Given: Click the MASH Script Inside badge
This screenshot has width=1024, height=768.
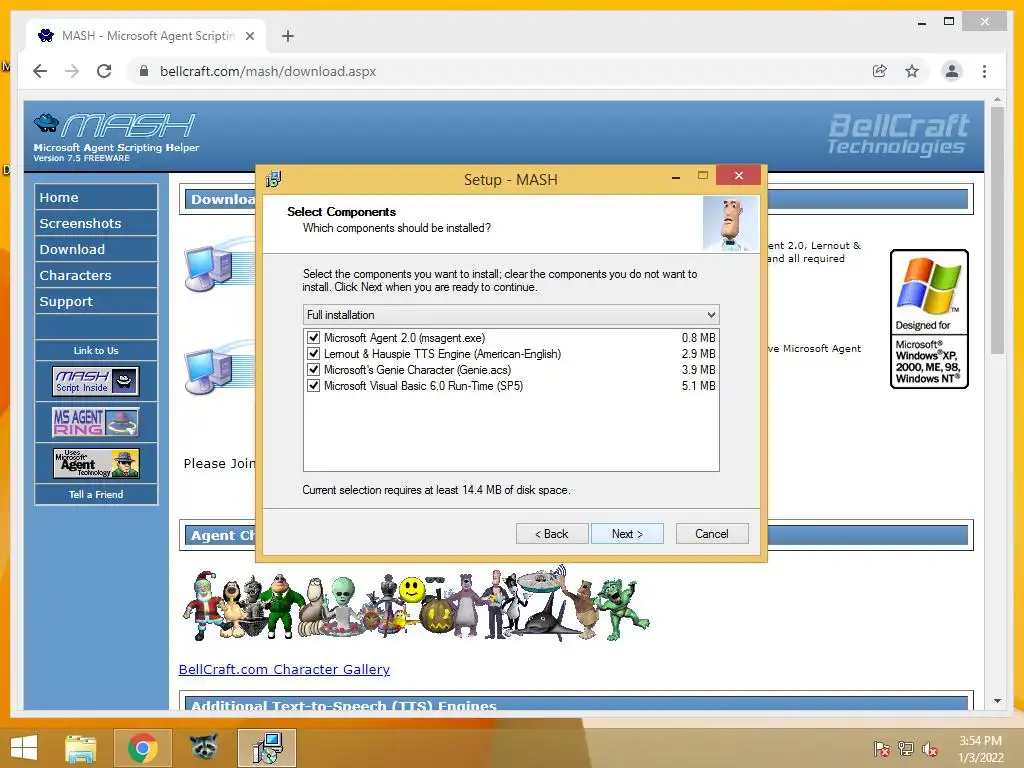Looking at the screenshot, I should coord(96,381).
